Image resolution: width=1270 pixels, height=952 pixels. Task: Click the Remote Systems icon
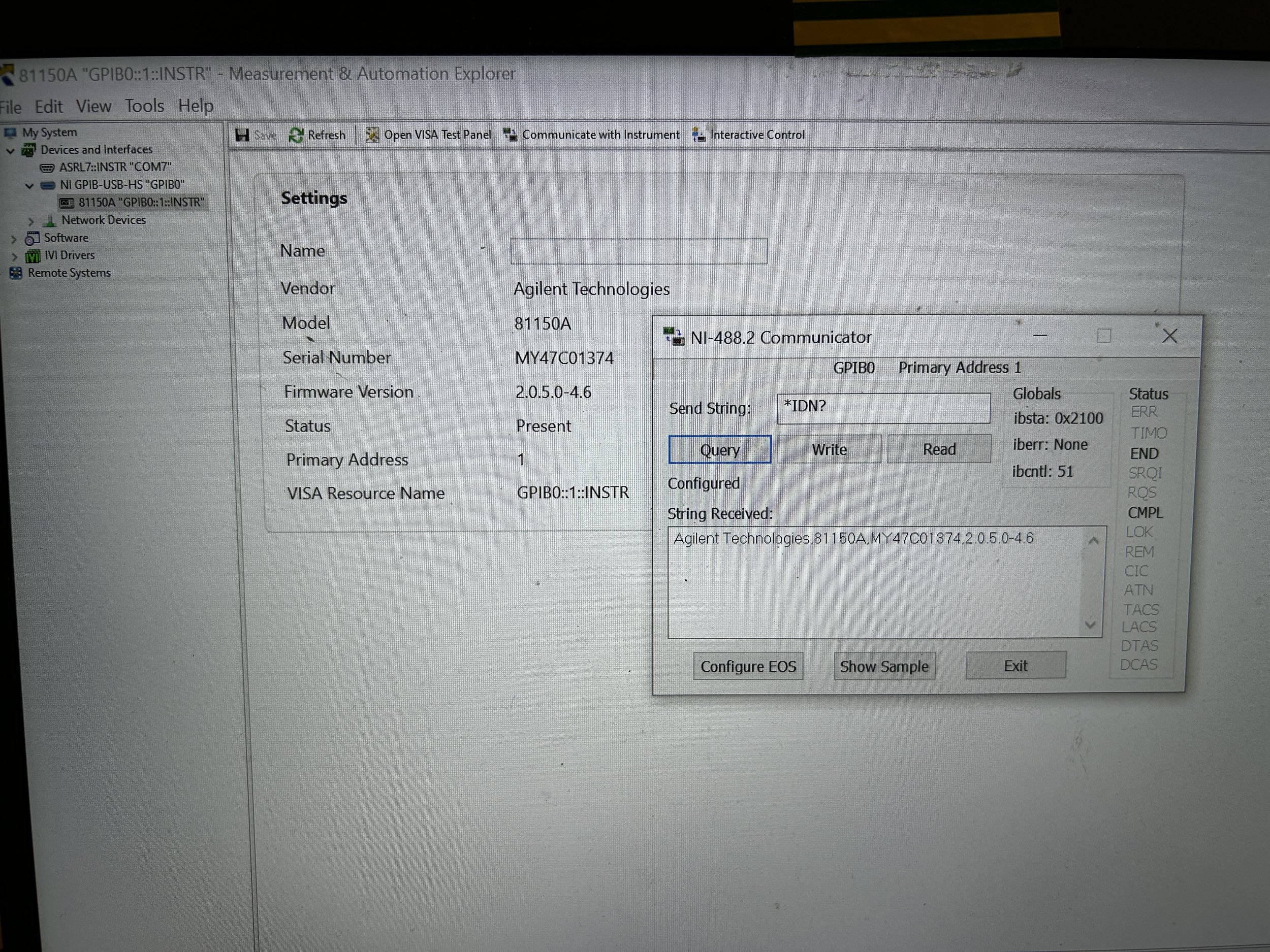coord(16,273)
